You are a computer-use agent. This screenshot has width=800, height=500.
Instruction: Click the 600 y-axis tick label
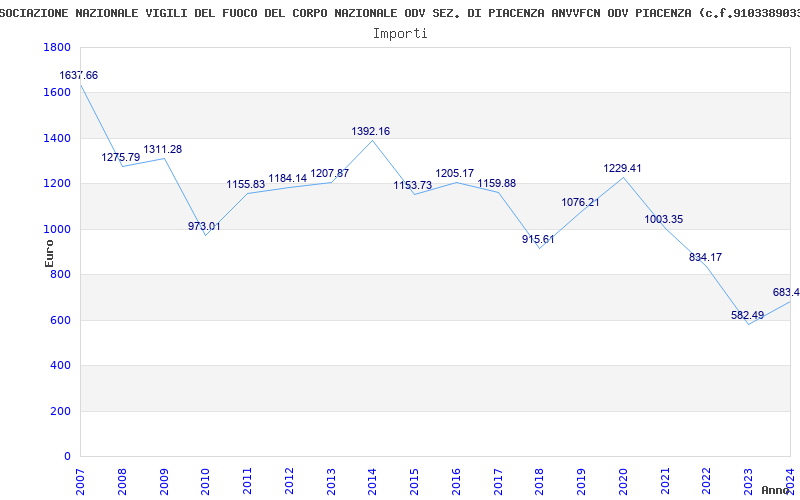[x=60, y=321]
